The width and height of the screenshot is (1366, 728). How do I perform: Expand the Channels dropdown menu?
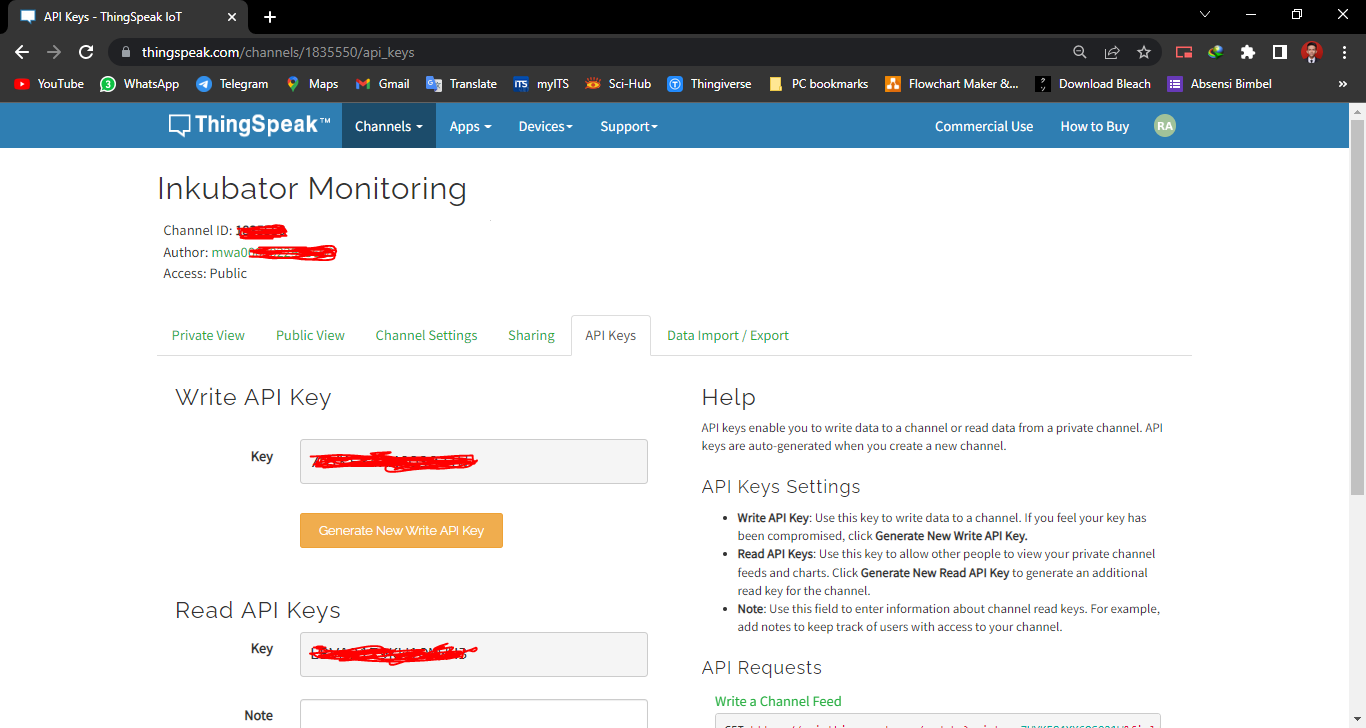click(388, 126)
